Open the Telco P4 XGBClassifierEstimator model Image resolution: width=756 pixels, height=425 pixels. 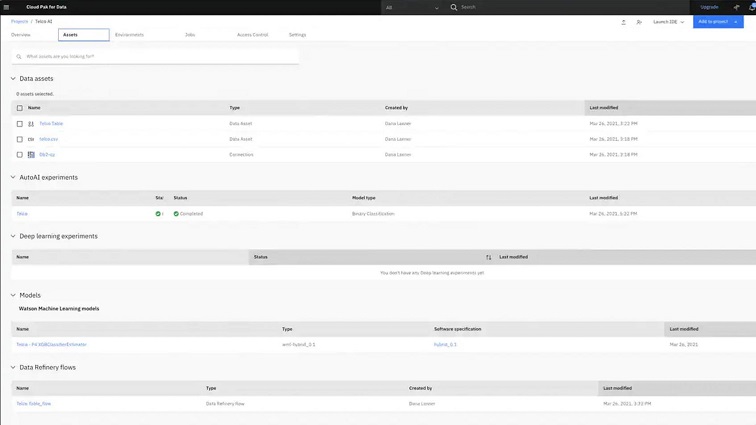coord(52,345)
